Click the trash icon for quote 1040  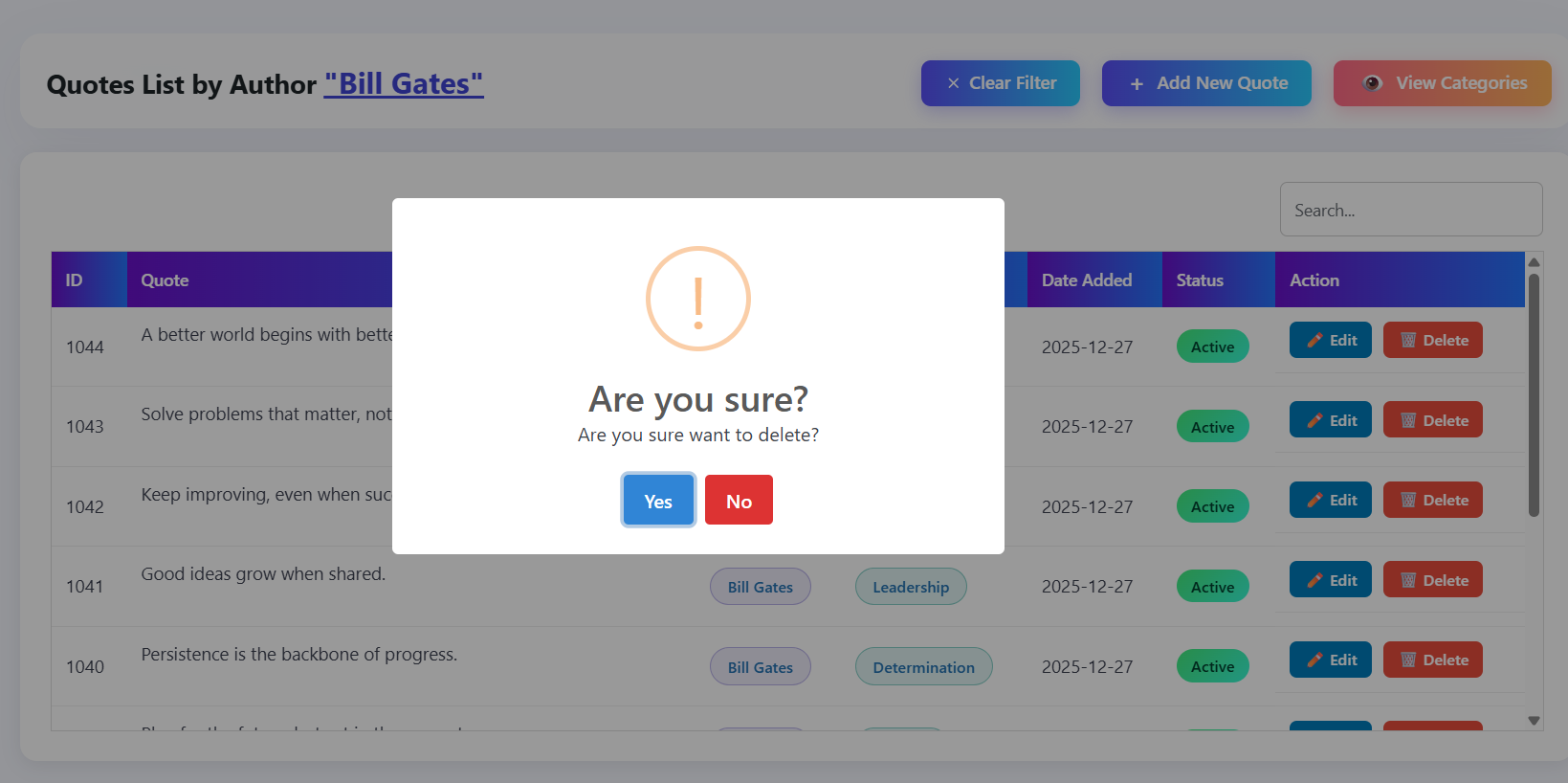(1408, 660)
